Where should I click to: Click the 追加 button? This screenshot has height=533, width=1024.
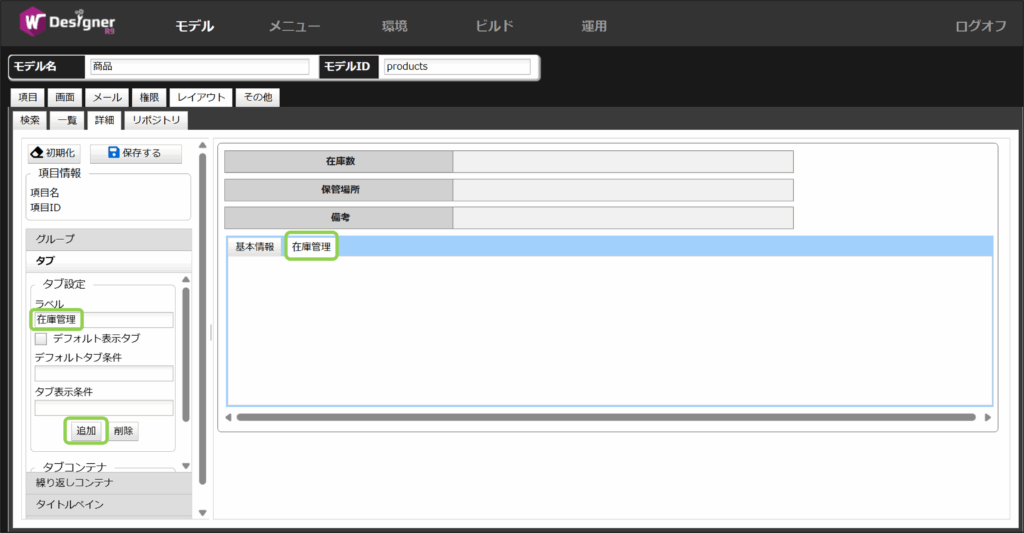tap(86, 431)
